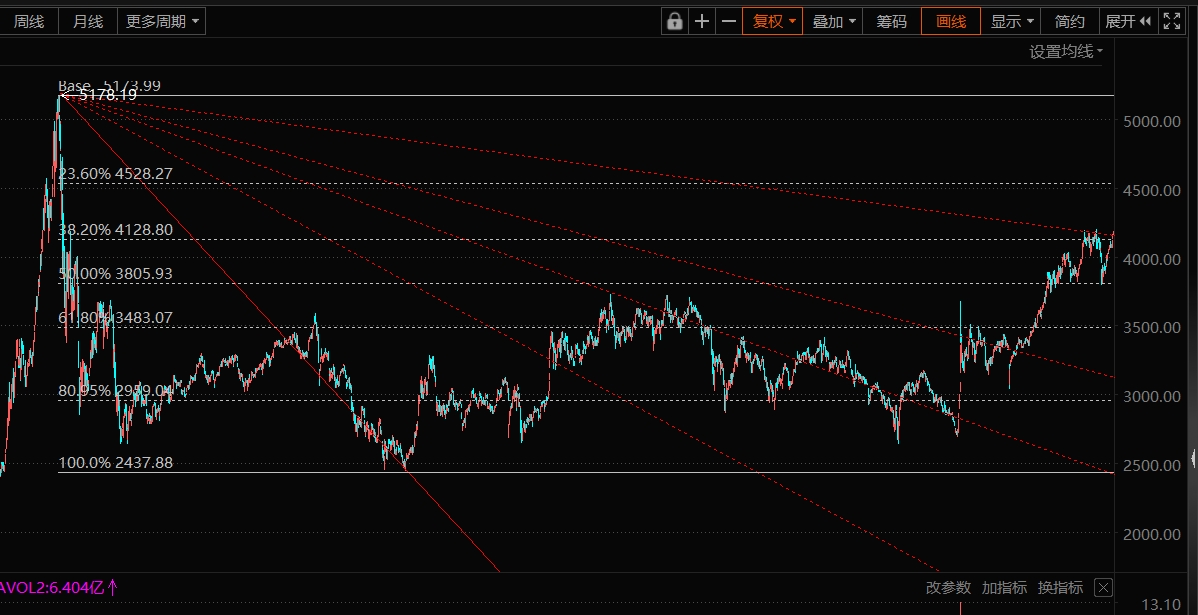Expand the 更多周期 period dropdown
This screenshot has width=1198, height=615.
[161, 21]
